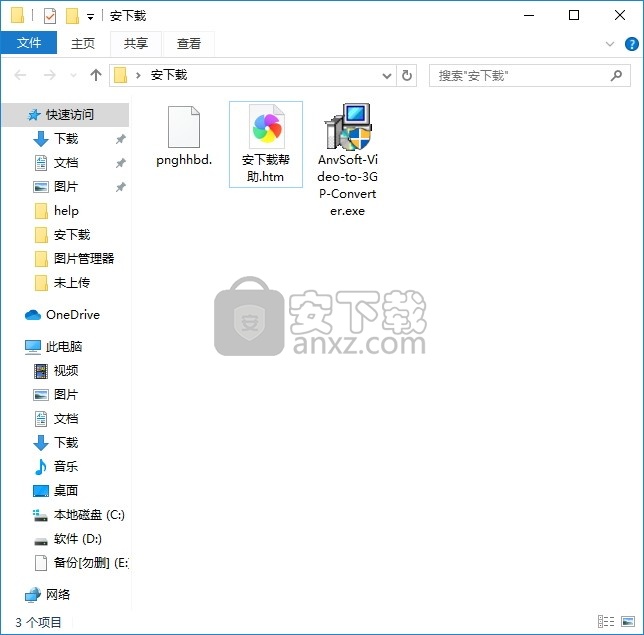This screenshot has height=635, width=644.
Task: Refresh the current folder view
Action: point(407,76)
